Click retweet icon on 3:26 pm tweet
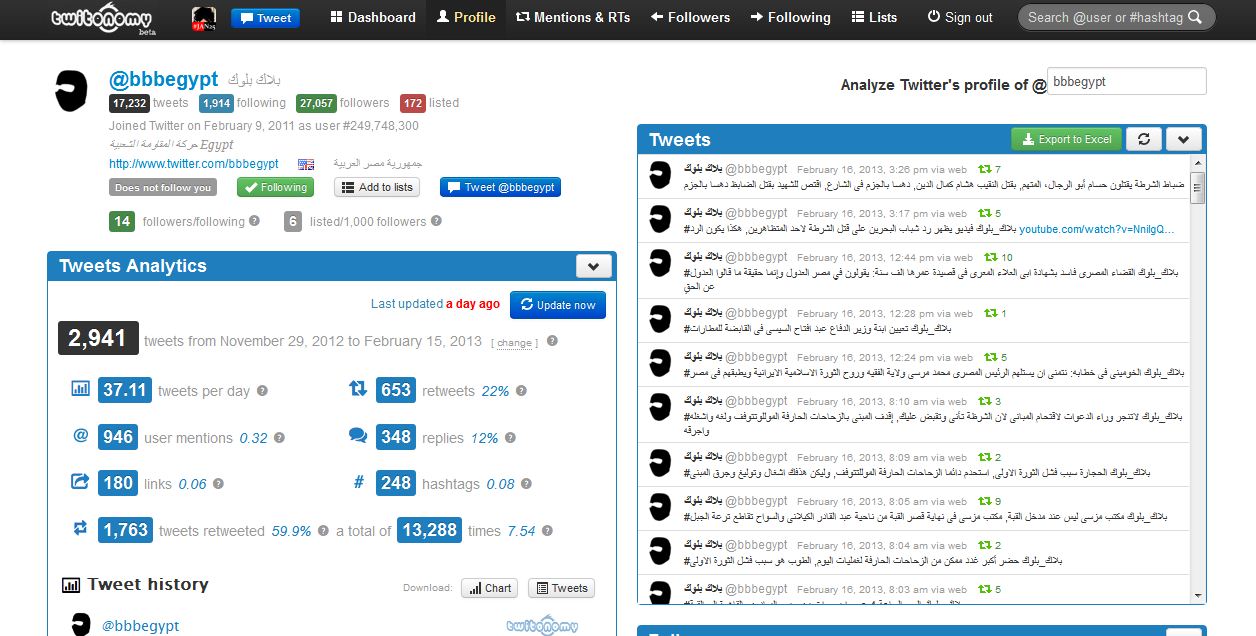This screenshot has height=636, width=1256. pos(984,169)
